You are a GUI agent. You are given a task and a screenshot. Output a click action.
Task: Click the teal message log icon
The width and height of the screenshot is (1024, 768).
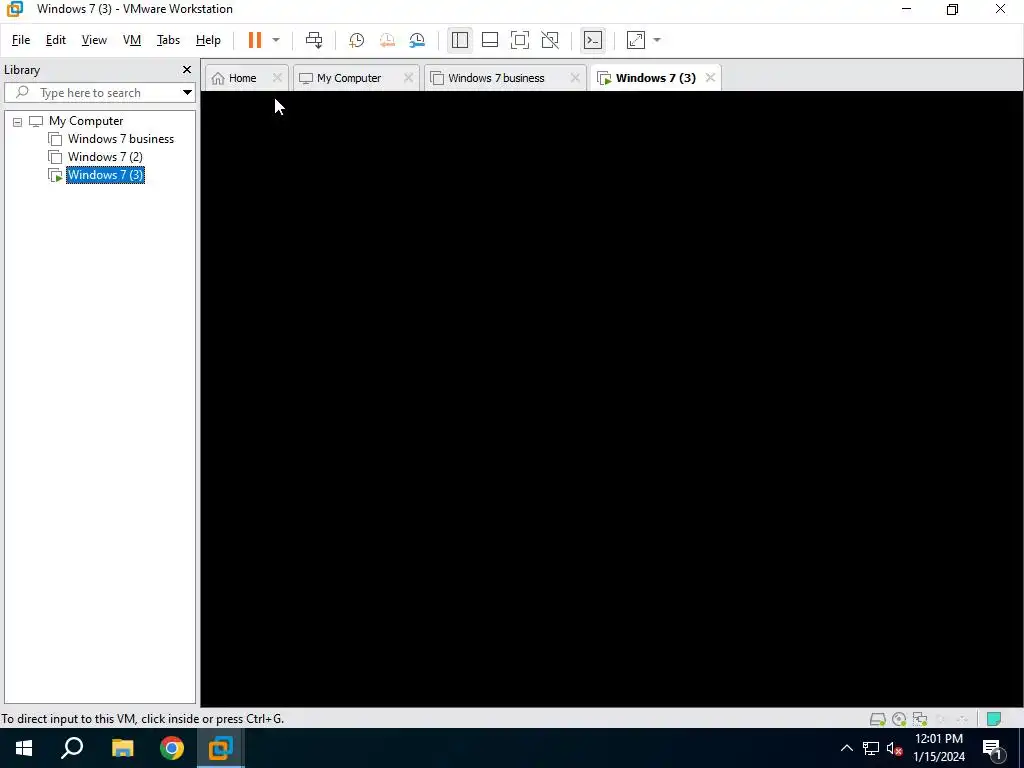(994, 719)
